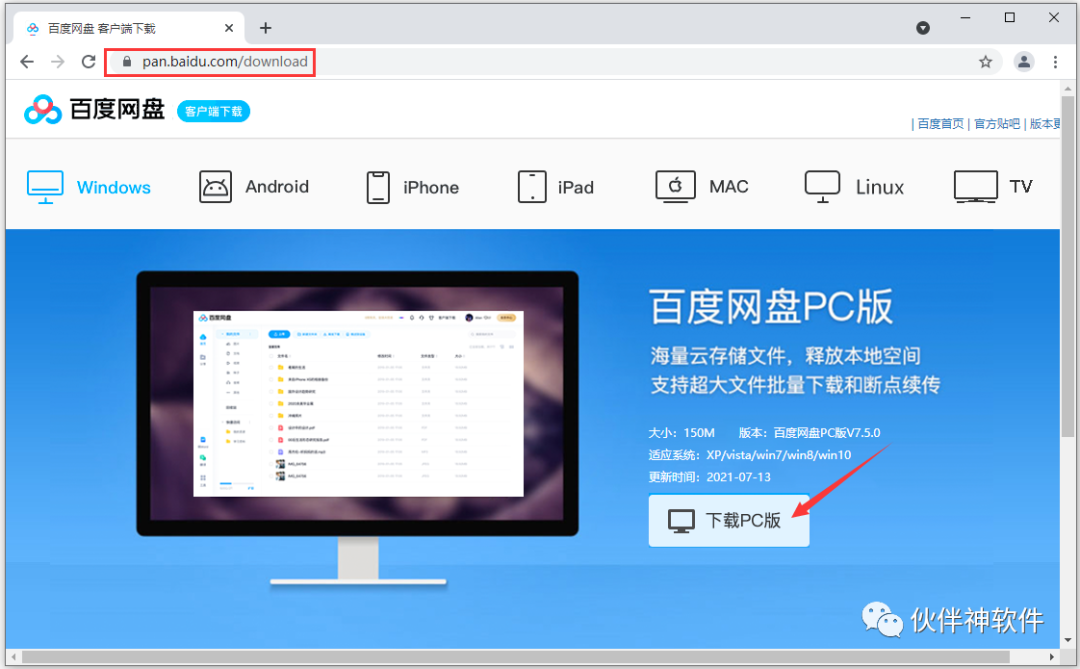Select the MAC apple icon
Viewport: 1080px width, 669px height.
click(675, 185)
